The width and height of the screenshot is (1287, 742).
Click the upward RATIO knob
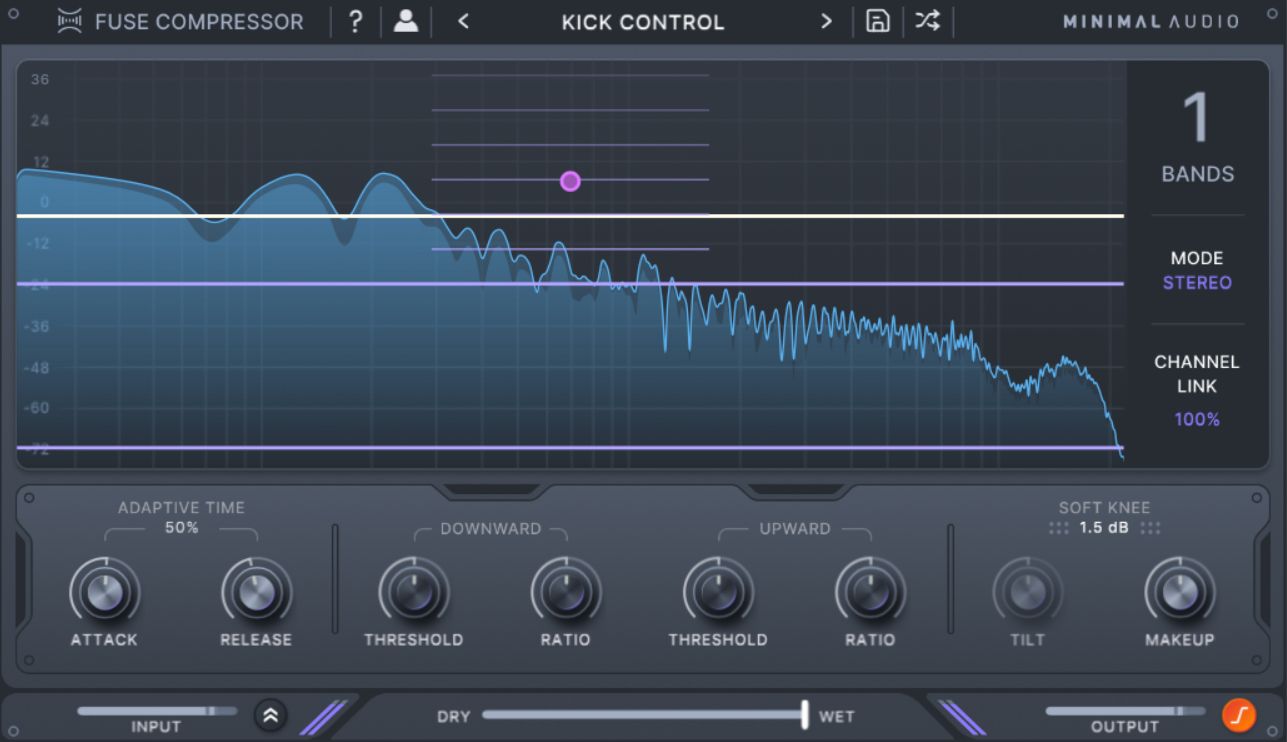[x=870, y=593]
